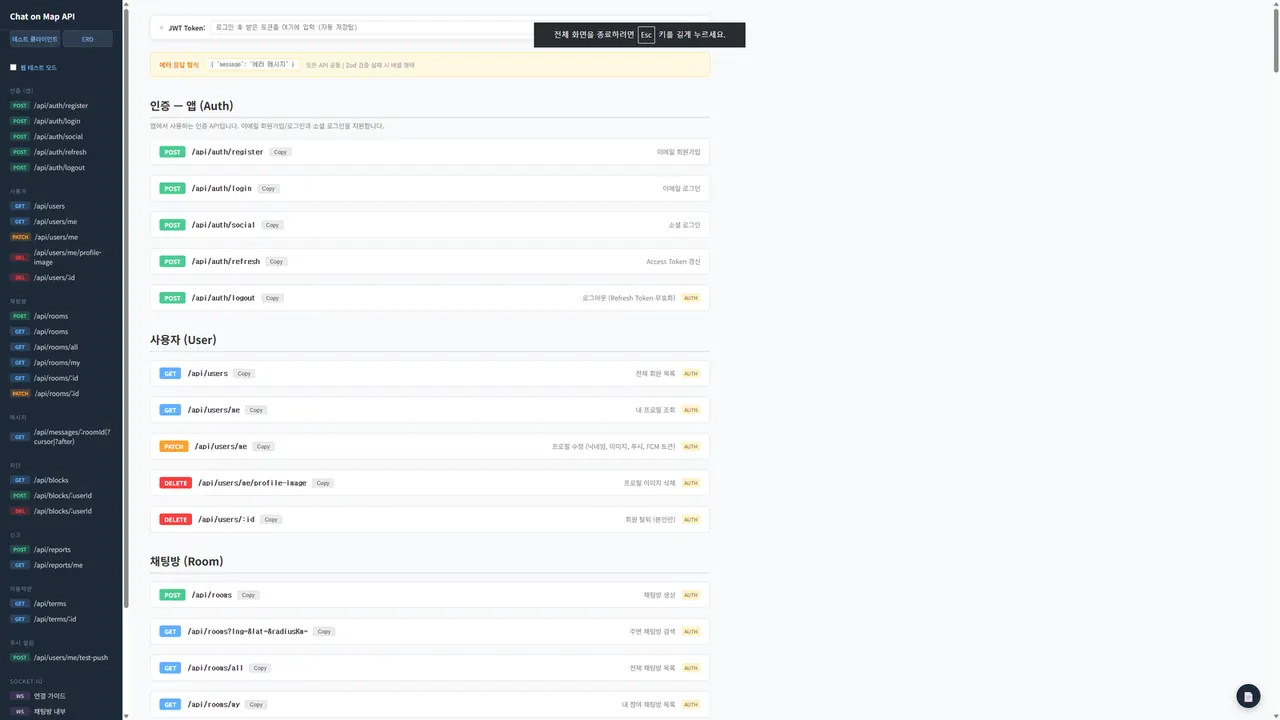Open the /api/messages/:roomId sidebar link
The image size is (1280, 720).
point(60,436)
